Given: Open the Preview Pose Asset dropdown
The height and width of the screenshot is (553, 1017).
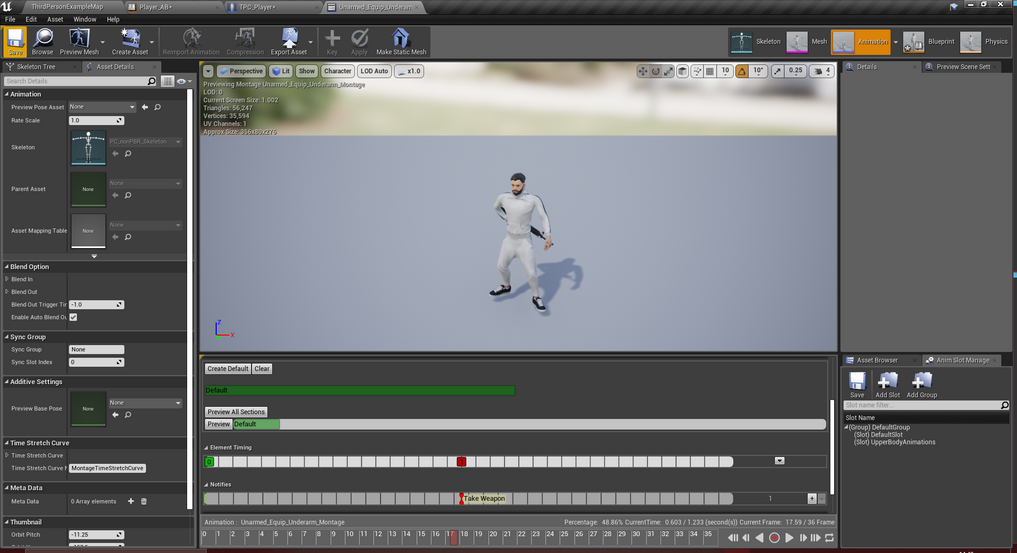Looking at the screenshot, I should point(102,107).
